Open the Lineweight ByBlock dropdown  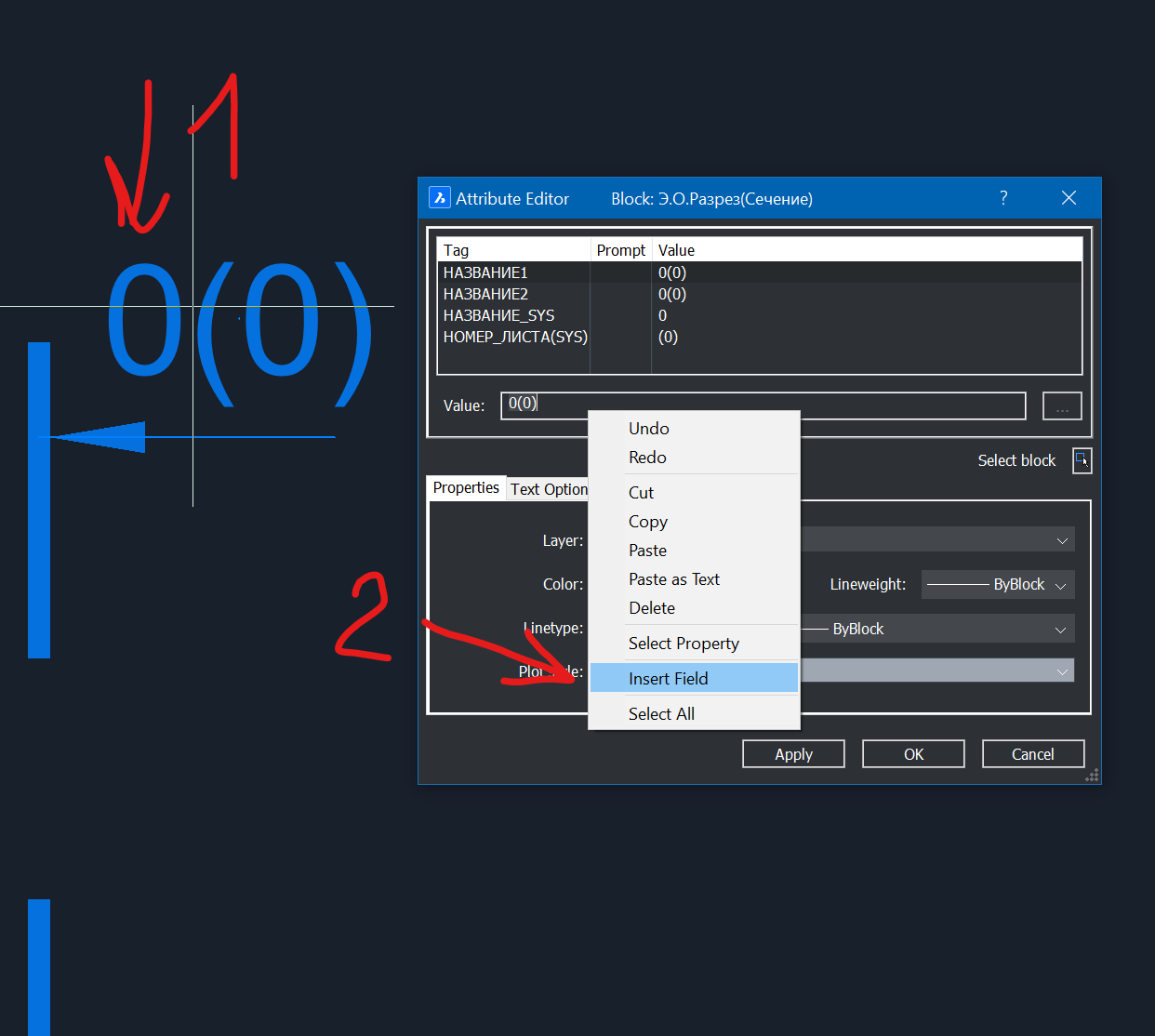click(1059, 585)
